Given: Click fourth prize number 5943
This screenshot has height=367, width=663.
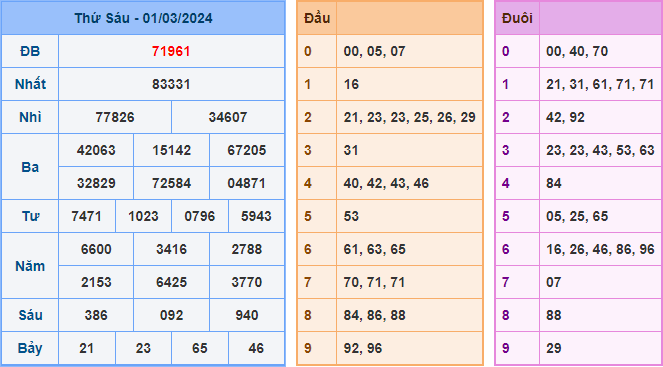Looking at the screenshot, I should pos(256,216).
